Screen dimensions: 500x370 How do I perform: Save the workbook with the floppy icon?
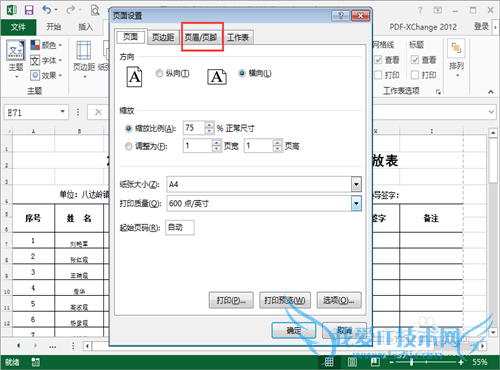29,10
